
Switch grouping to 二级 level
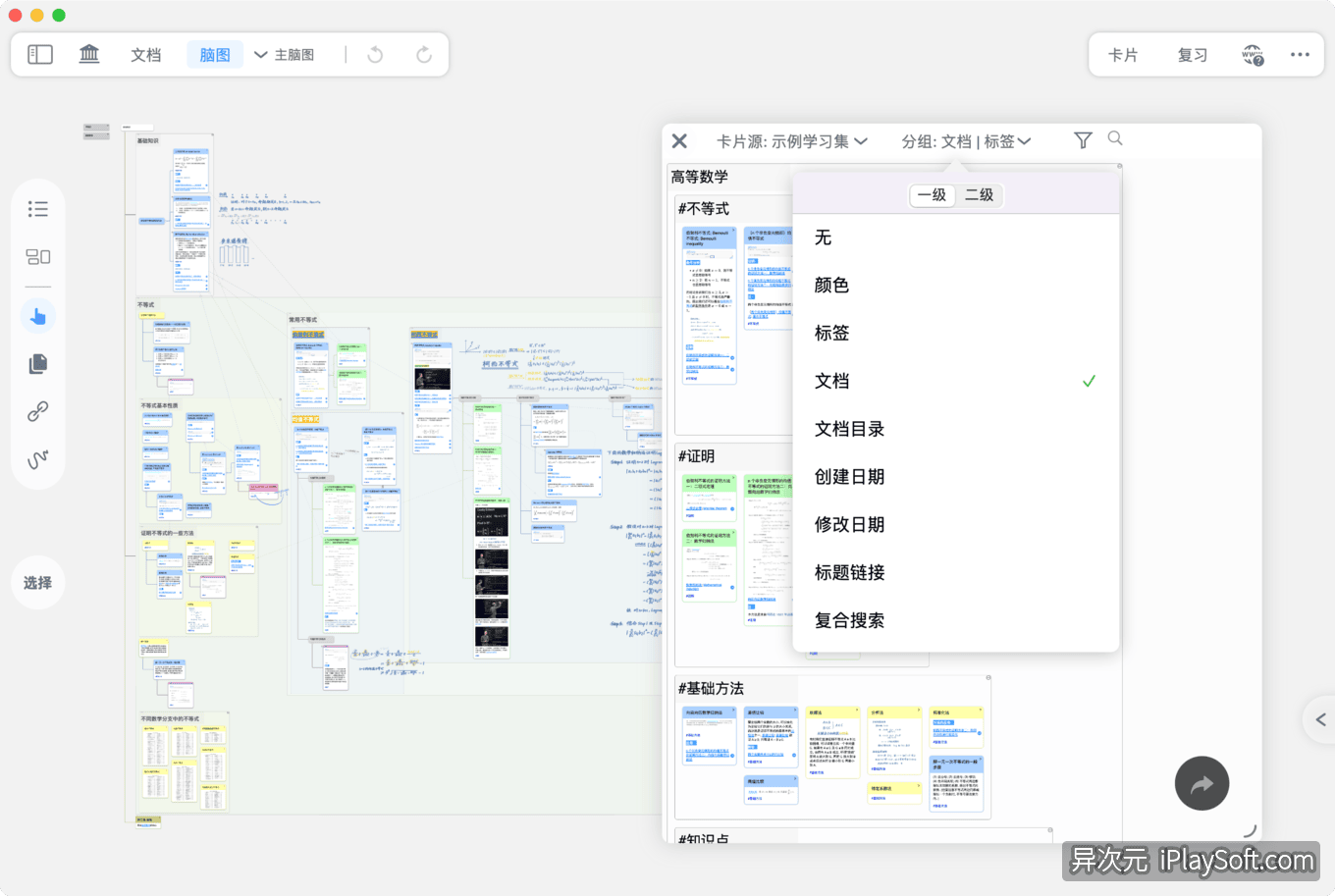click(x=979, y=195)
